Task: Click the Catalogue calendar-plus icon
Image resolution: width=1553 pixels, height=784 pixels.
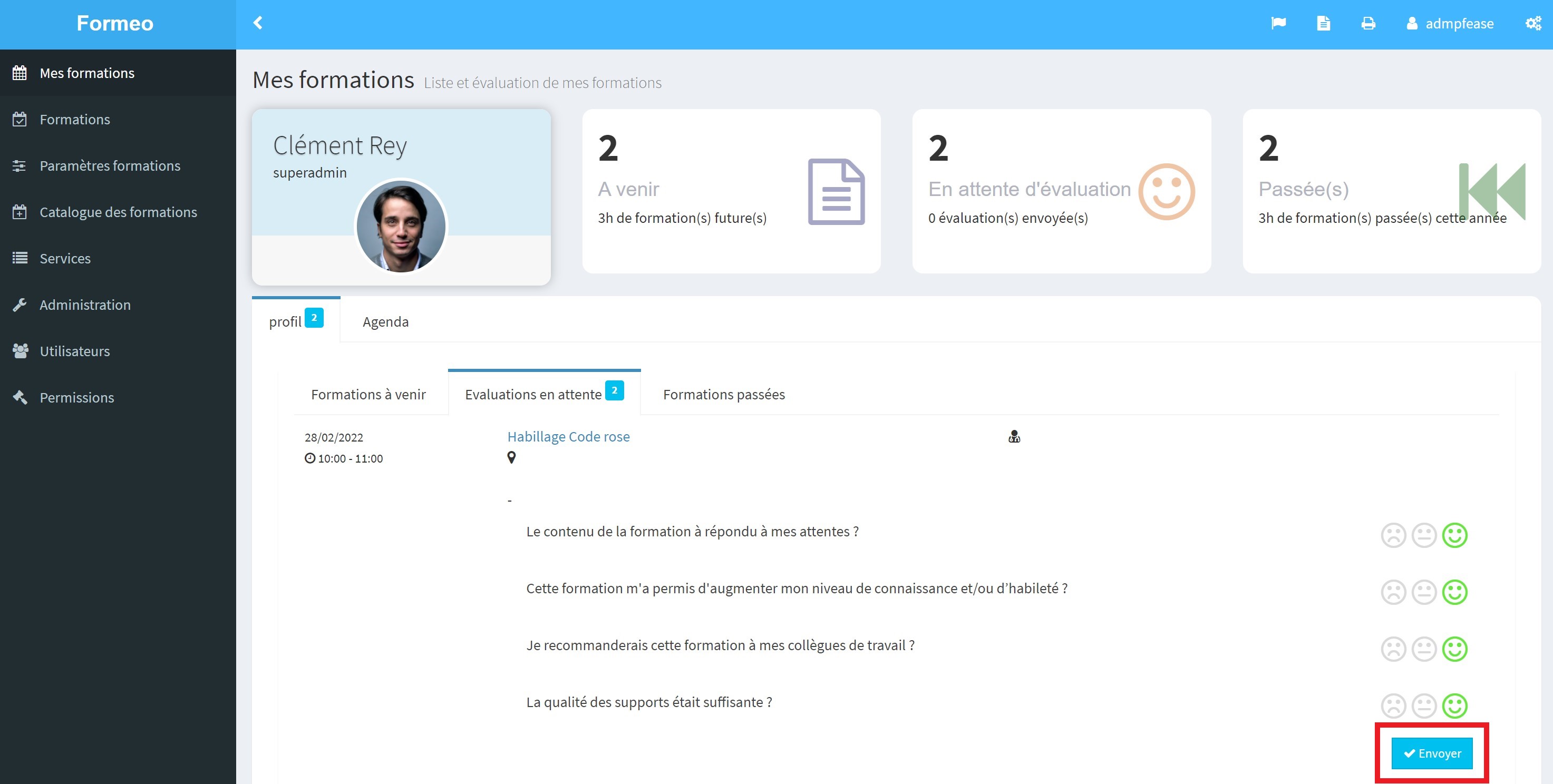Action: 20,212
